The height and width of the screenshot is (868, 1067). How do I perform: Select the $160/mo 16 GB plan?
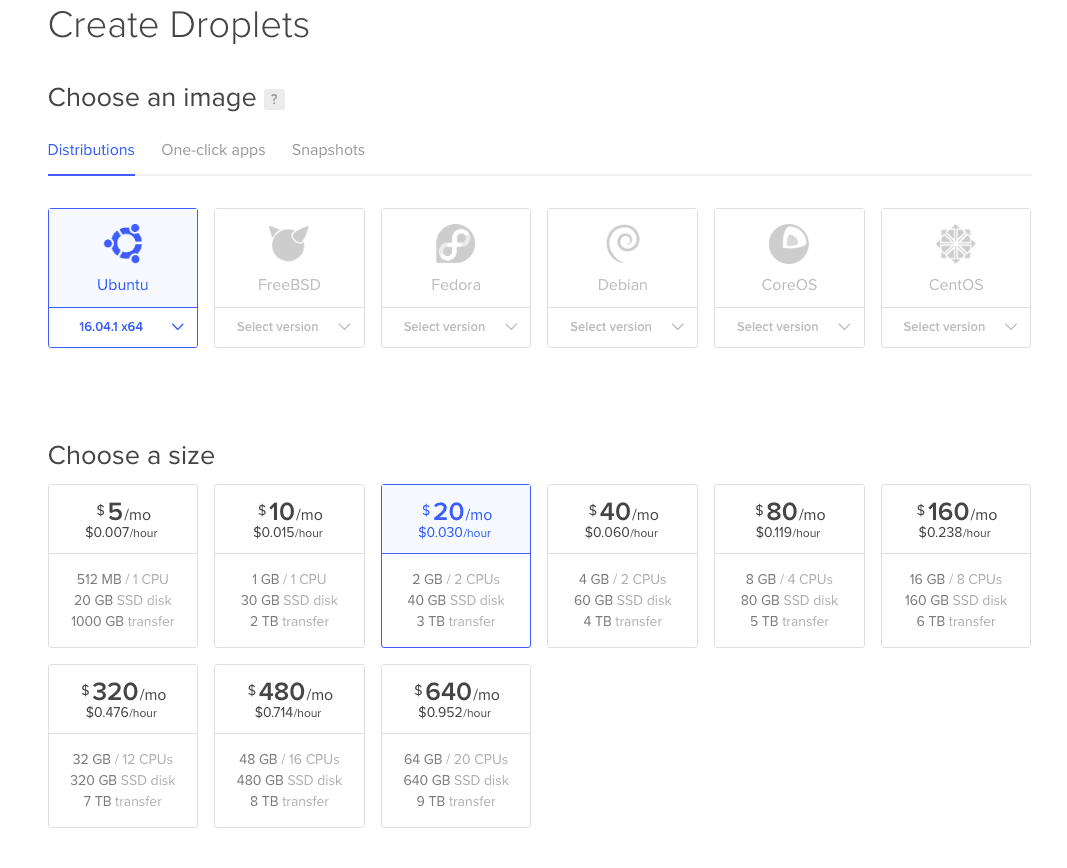point(955,565)
